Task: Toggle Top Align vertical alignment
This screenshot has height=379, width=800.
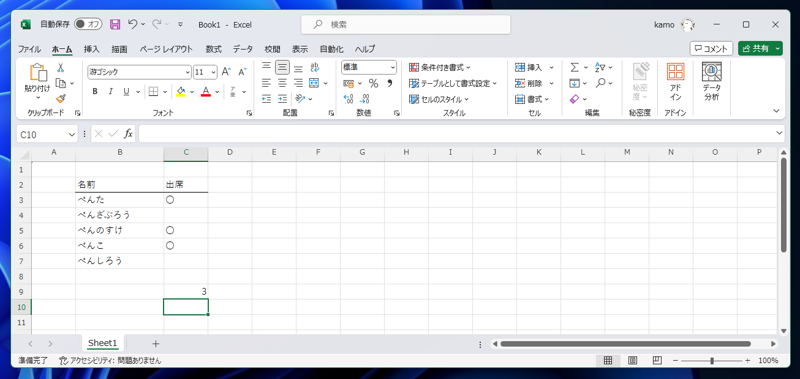Action: 266,67
